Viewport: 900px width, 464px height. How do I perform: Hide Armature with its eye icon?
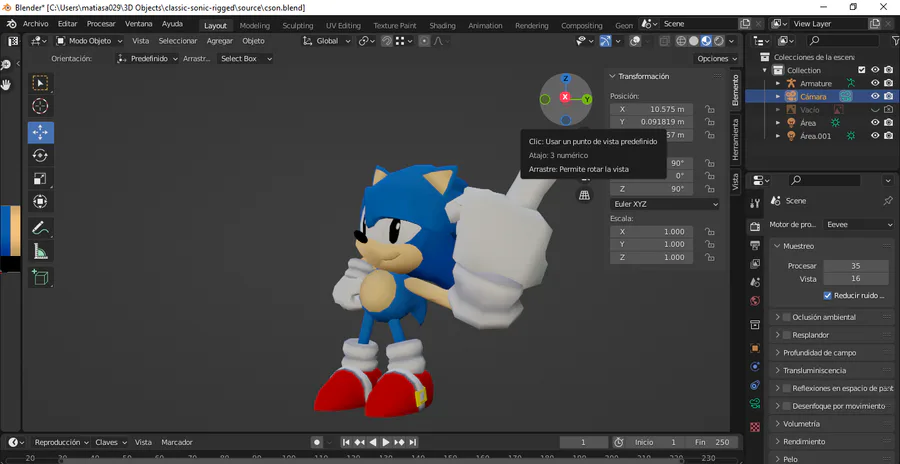click(x=875, y=83)
